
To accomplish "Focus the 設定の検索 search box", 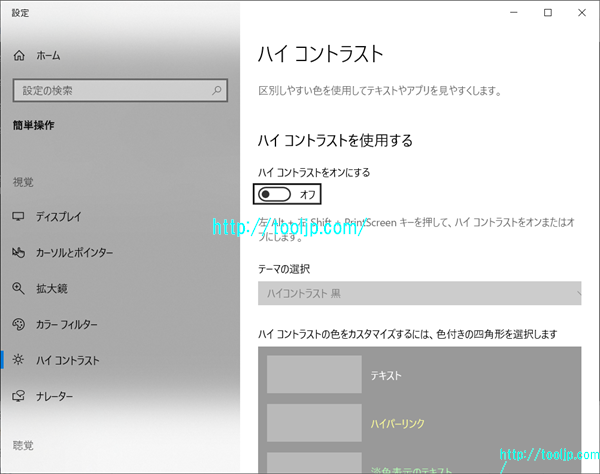I will pyautogui.click(x=120, y=90).
